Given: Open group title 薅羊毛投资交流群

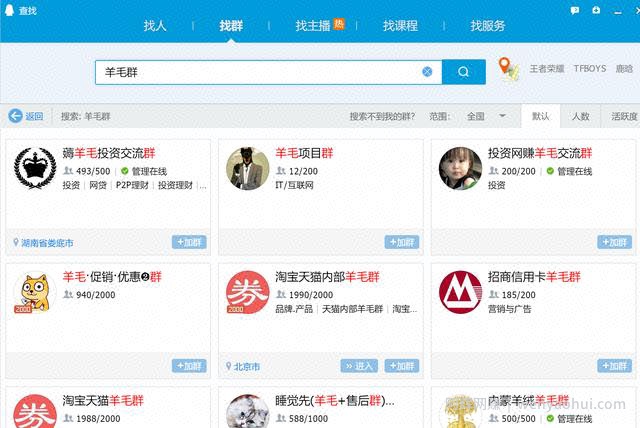Looking at the screenshot, I should 109,153.
